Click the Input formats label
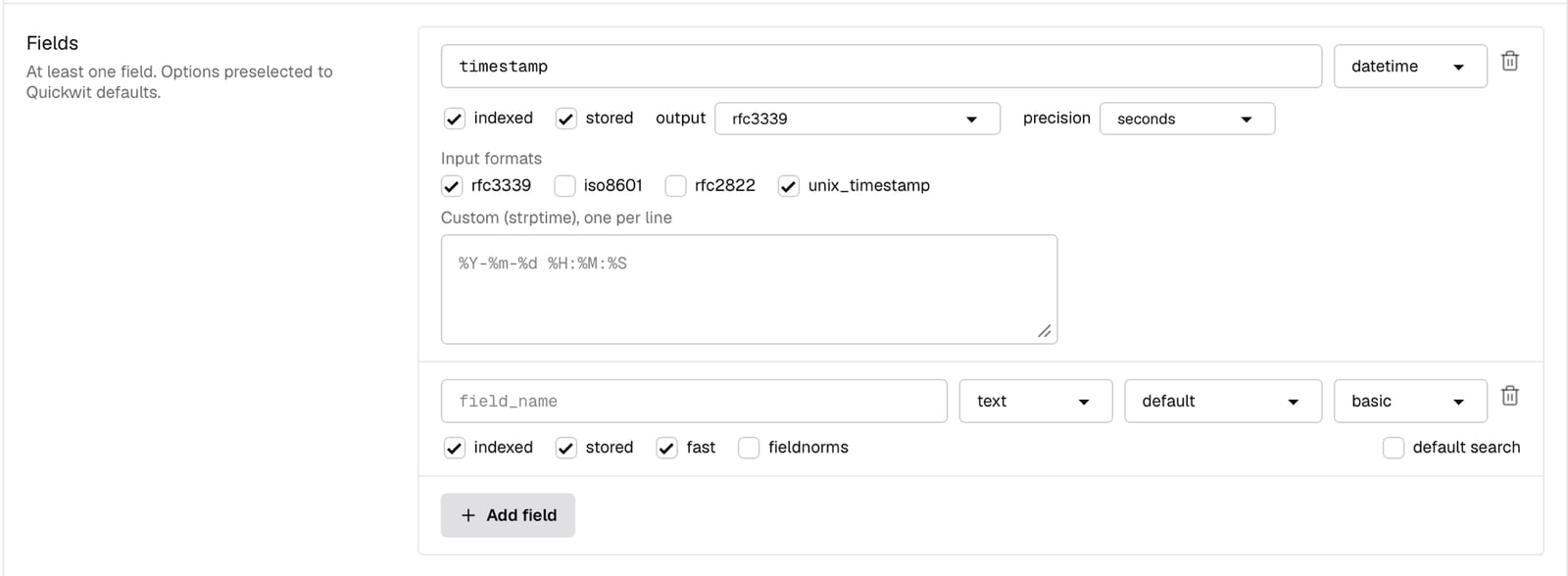The width and height of the screenshot is (1568, 576). click(x=491, y=159)
